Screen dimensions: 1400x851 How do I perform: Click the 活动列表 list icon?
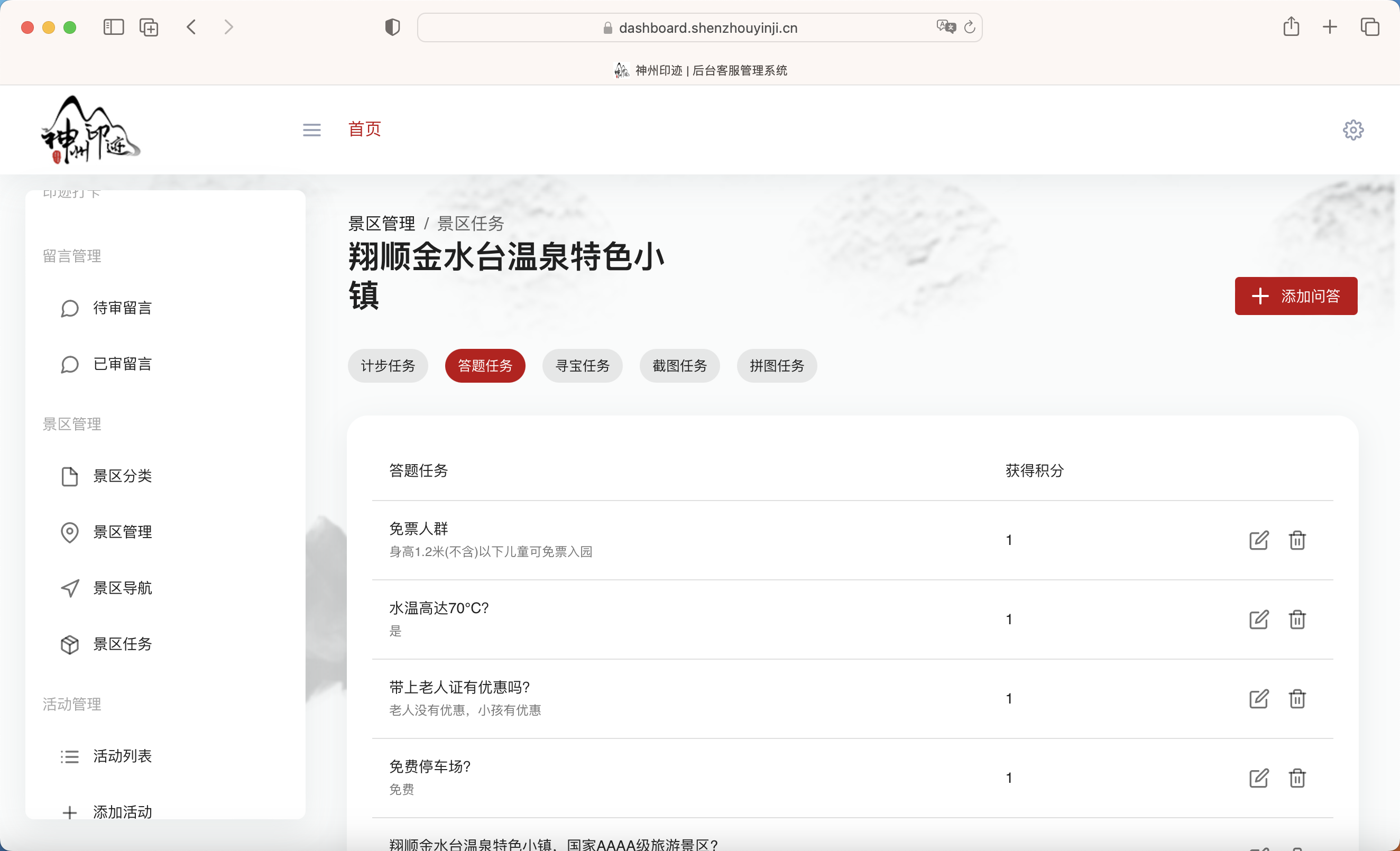69,755
